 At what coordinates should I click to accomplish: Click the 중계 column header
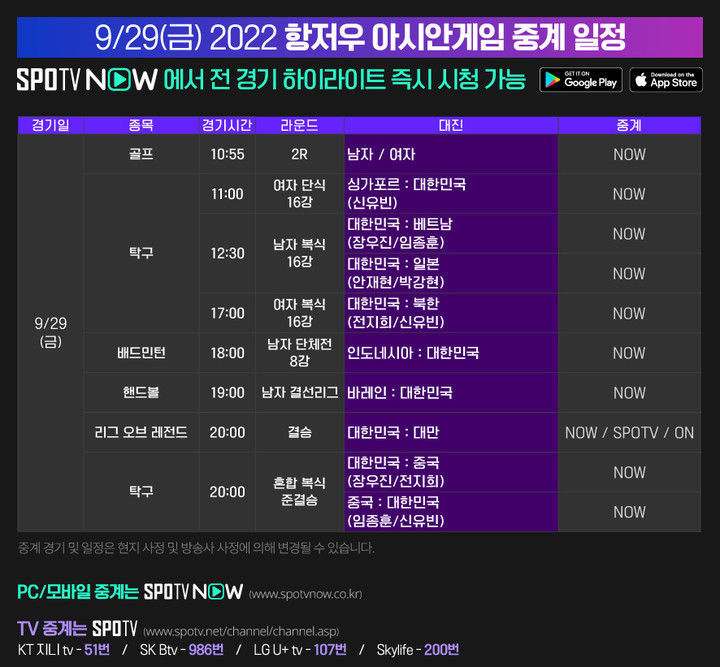630,125
